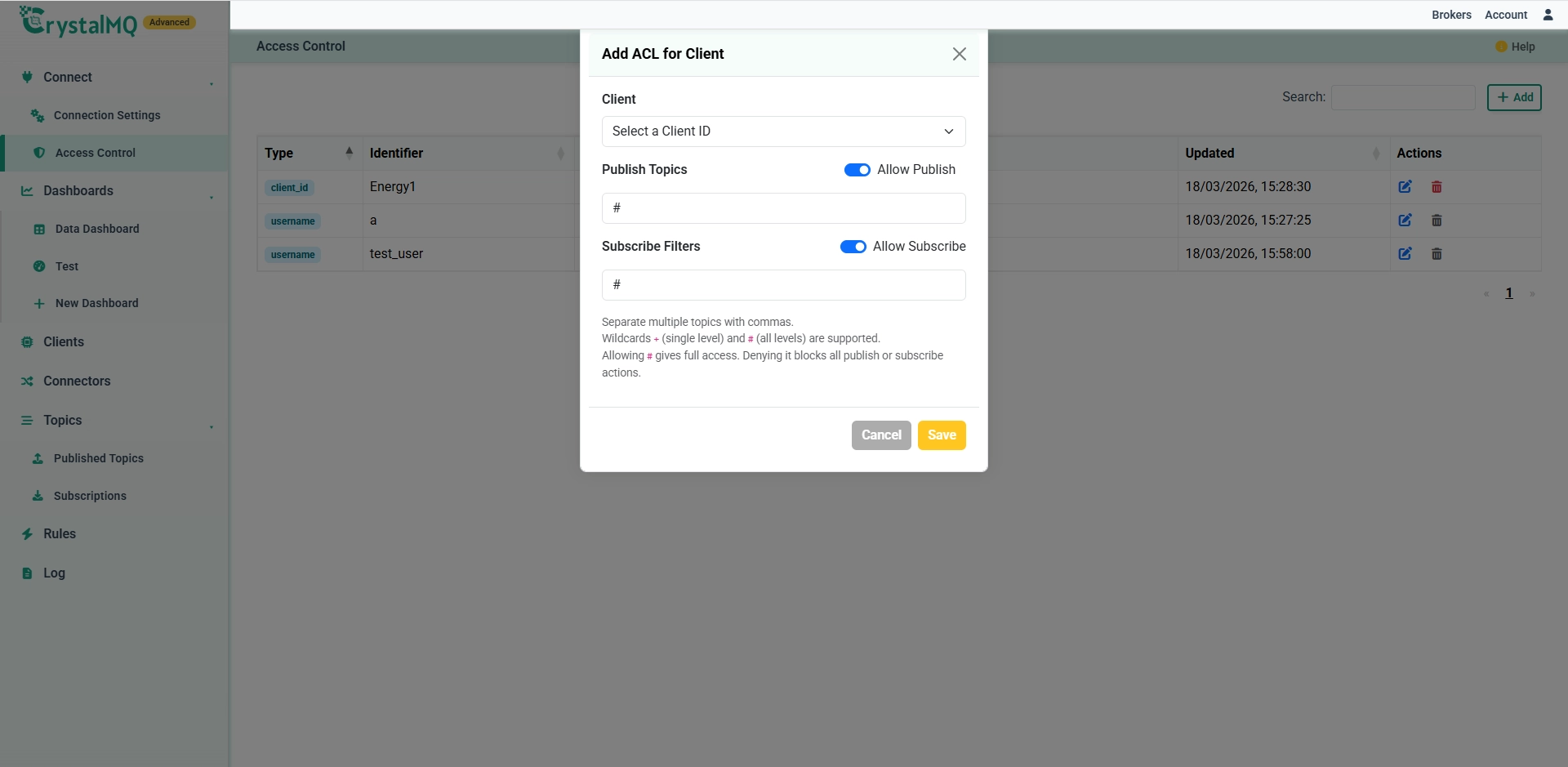Delete the username a ACL entry
This screenshot has width=1568, height=767.
1437,221
